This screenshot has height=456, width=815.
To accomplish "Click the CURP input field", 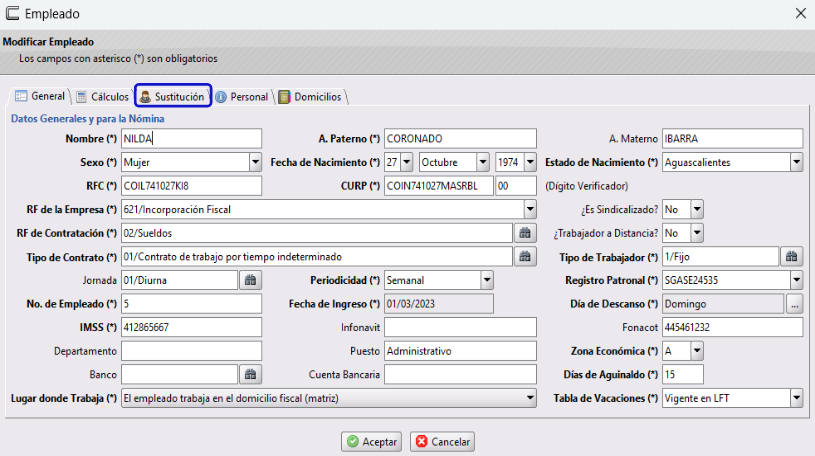I will point(439,186).
